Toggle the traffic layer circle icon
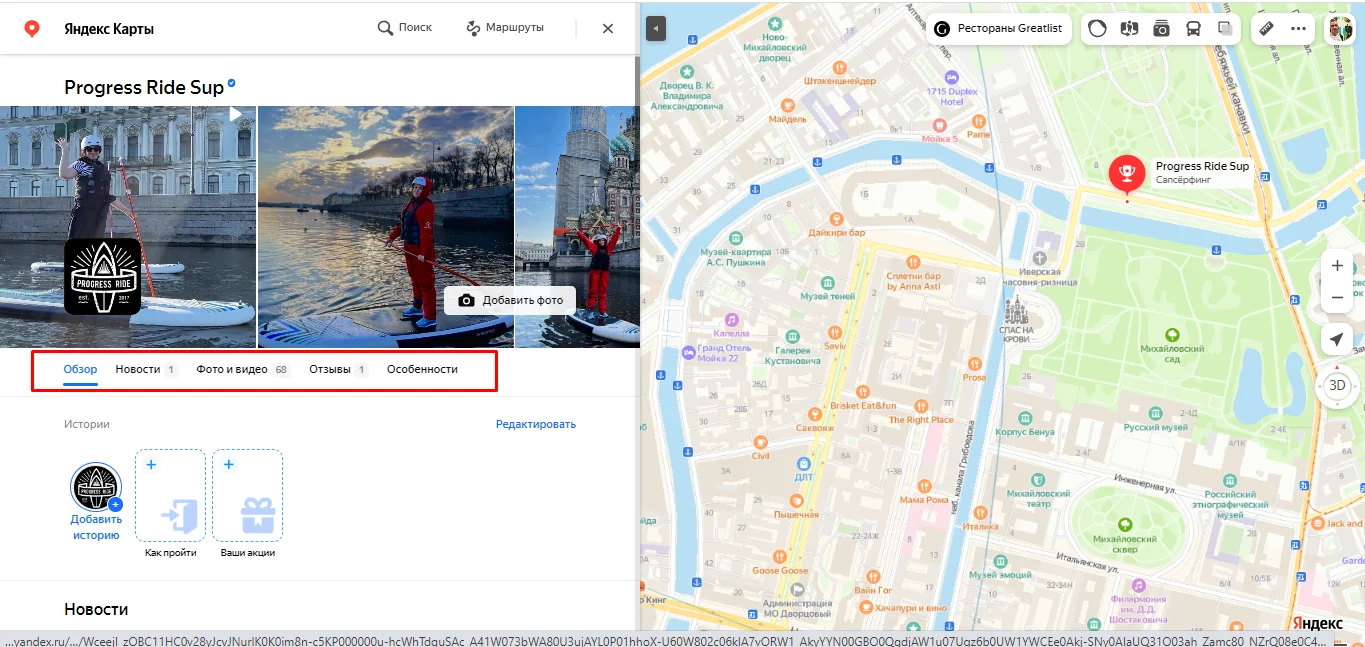This screenshot has height=647, width=1365. (x=1097, y=29)
